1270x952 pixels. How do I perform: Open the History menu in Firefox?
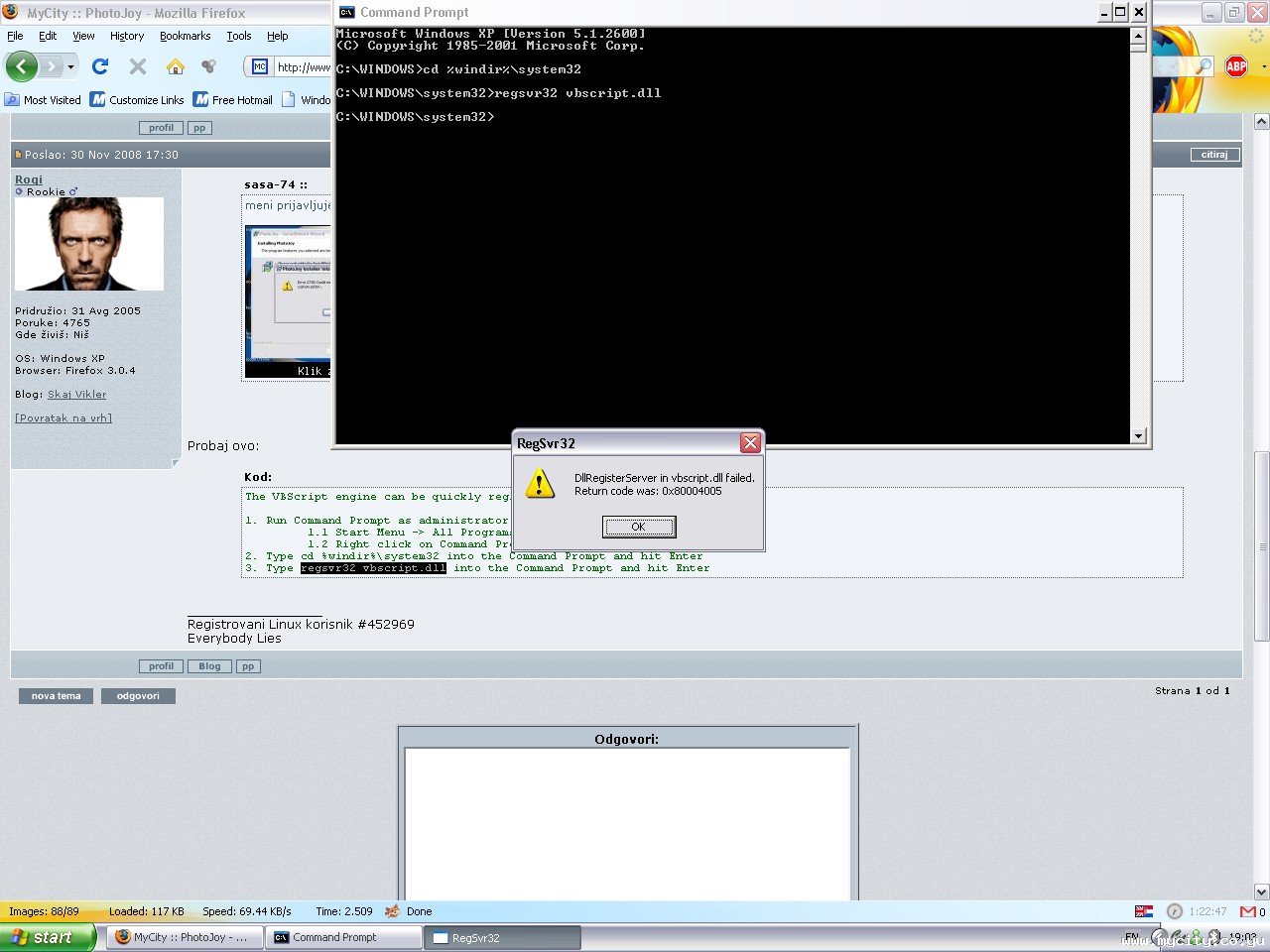coord(127,36)
